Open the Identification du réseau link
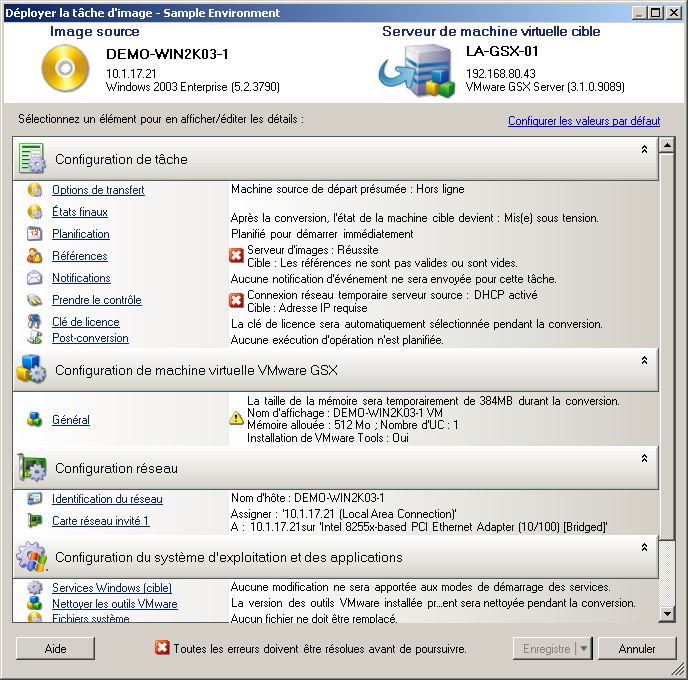The width and height of the screenshot is (688, 680). coord(108,499)
